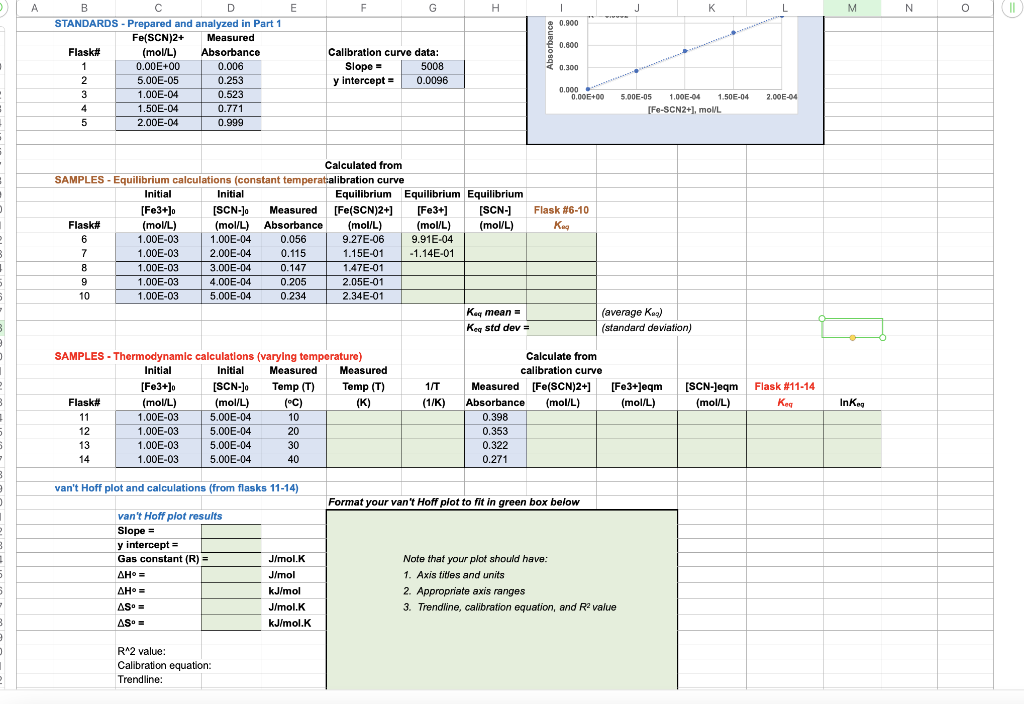Select "van't Hoff plot and calculations" heading
The image size is (1024, 704).
tap(176, 488)
